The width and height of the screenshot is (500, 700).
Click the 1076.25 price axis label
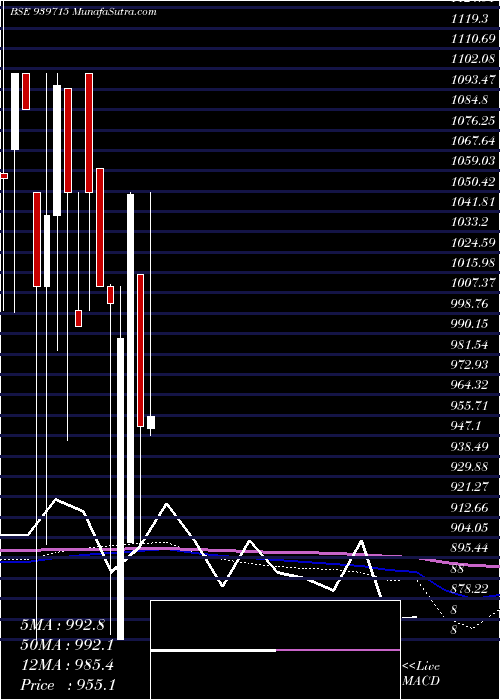(x=473, y=121)
